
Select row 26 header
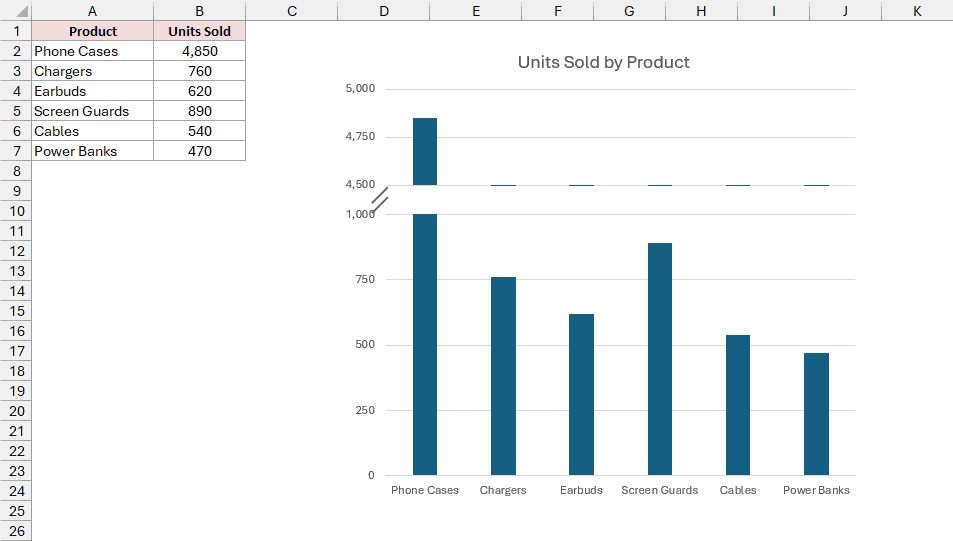point(16,531)
